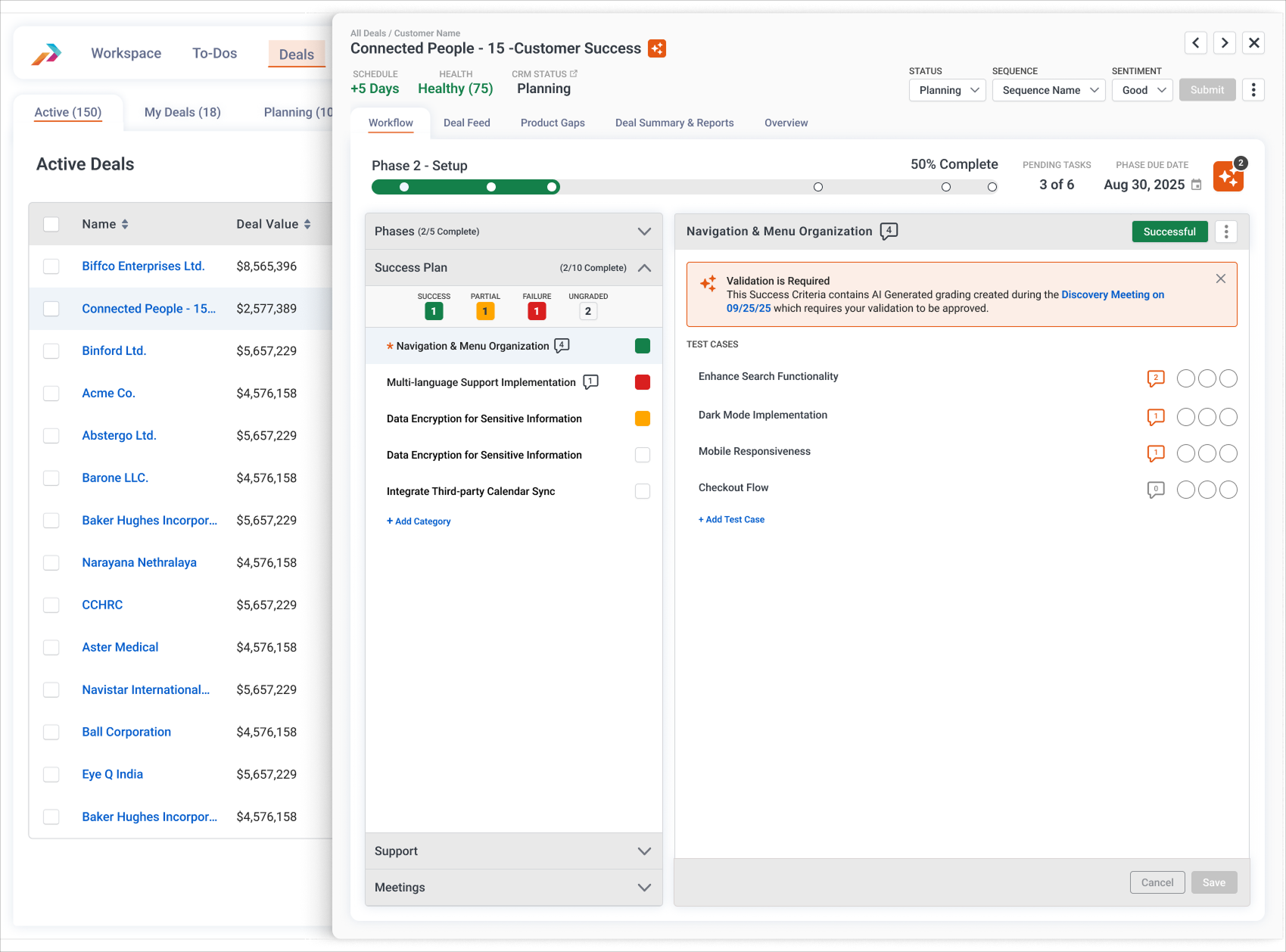Open the Barone LLC. deal link
This screenshot has width=1286, height=952.
[115, 478]
